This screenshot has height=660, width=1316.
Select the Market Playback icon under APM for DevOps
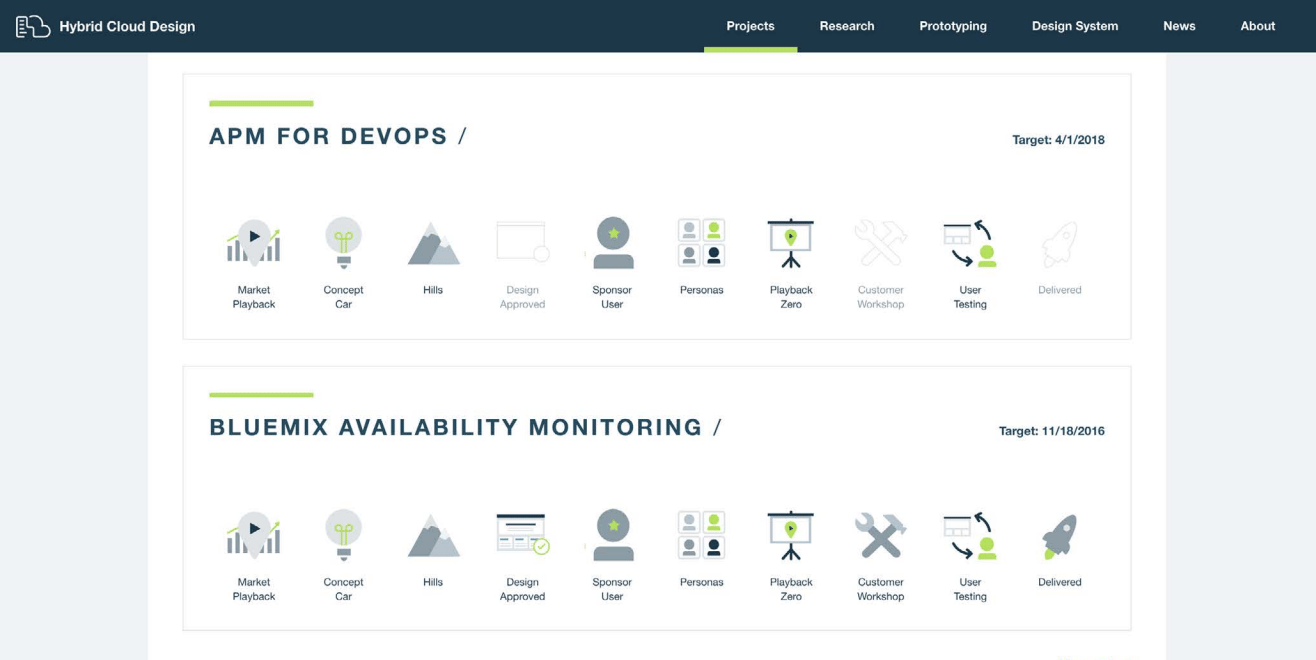[x=253, y=240]
